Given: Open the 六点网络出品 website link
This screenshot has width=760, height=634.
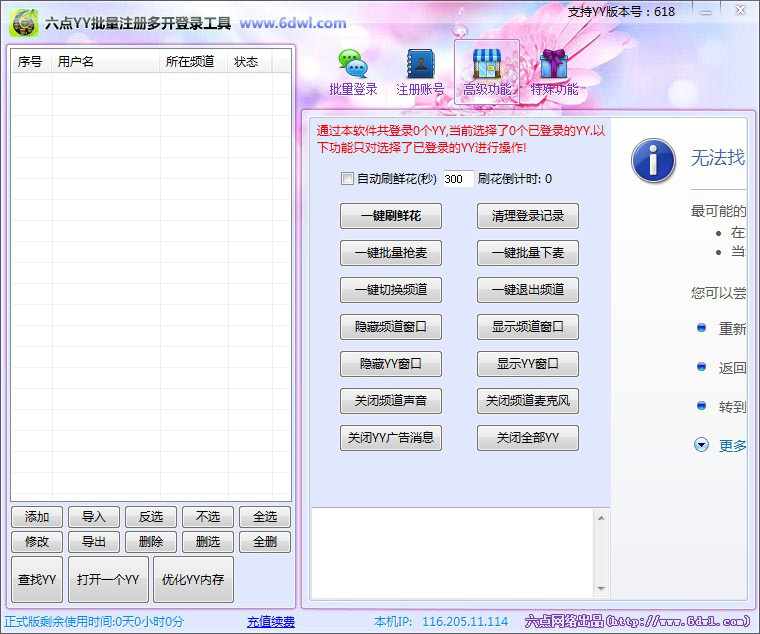Looking at the screenshot, I should [637, 621].
